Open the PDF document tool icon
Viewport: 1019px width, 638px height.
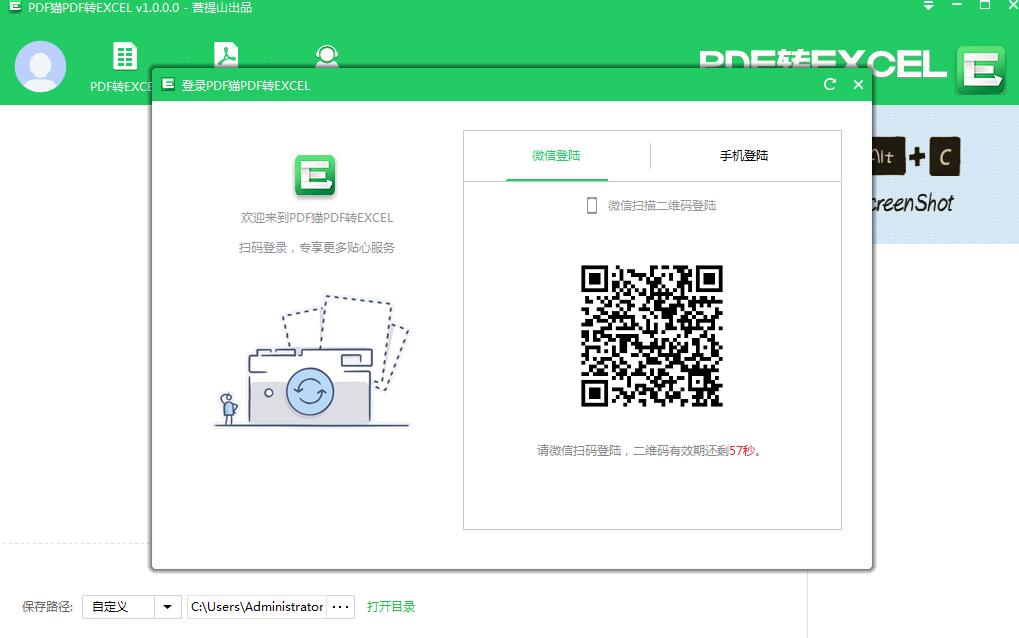click(226, 54)
